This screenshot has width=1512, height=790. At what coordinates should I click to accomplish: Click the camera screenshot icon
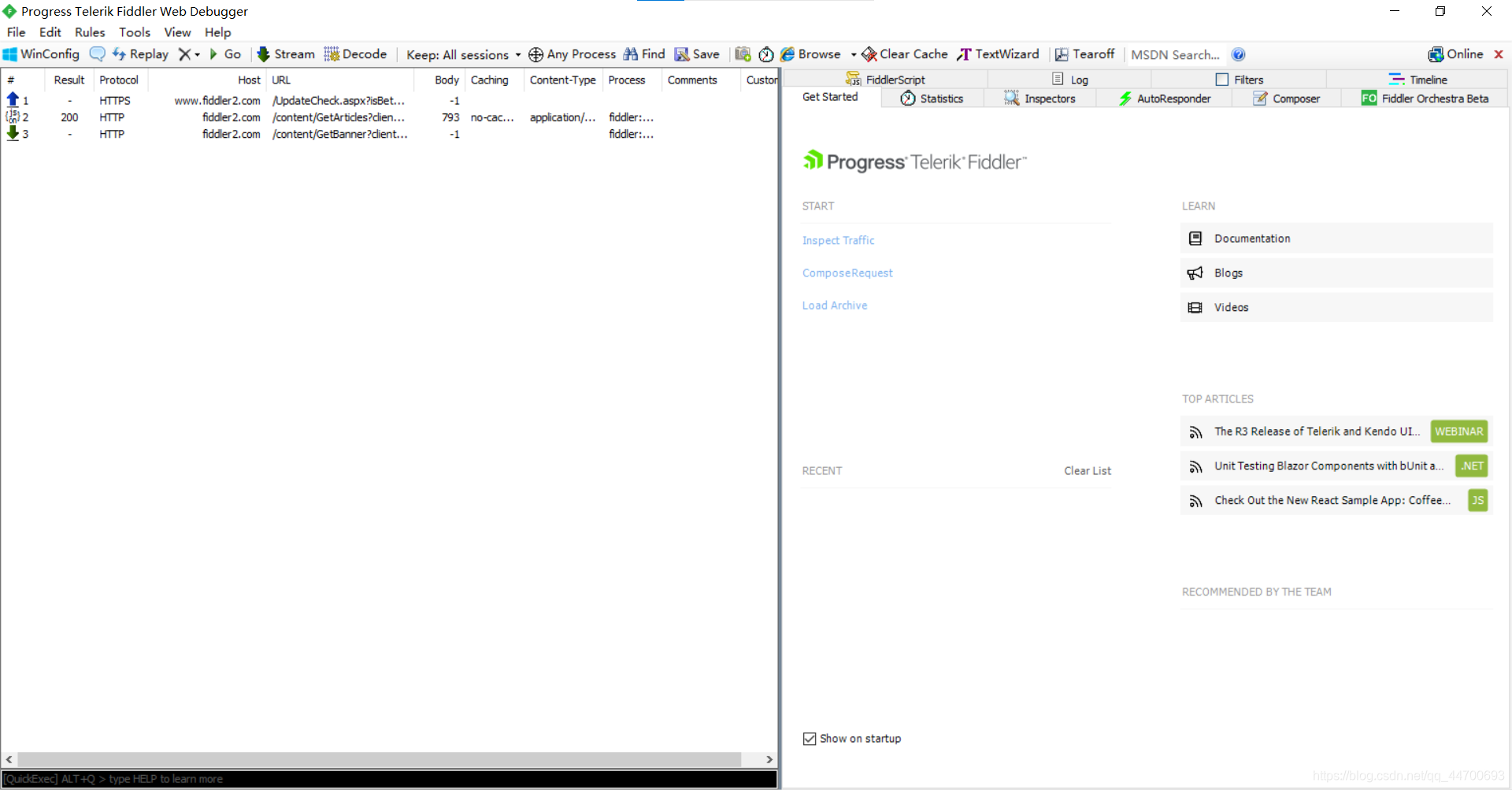743,54
